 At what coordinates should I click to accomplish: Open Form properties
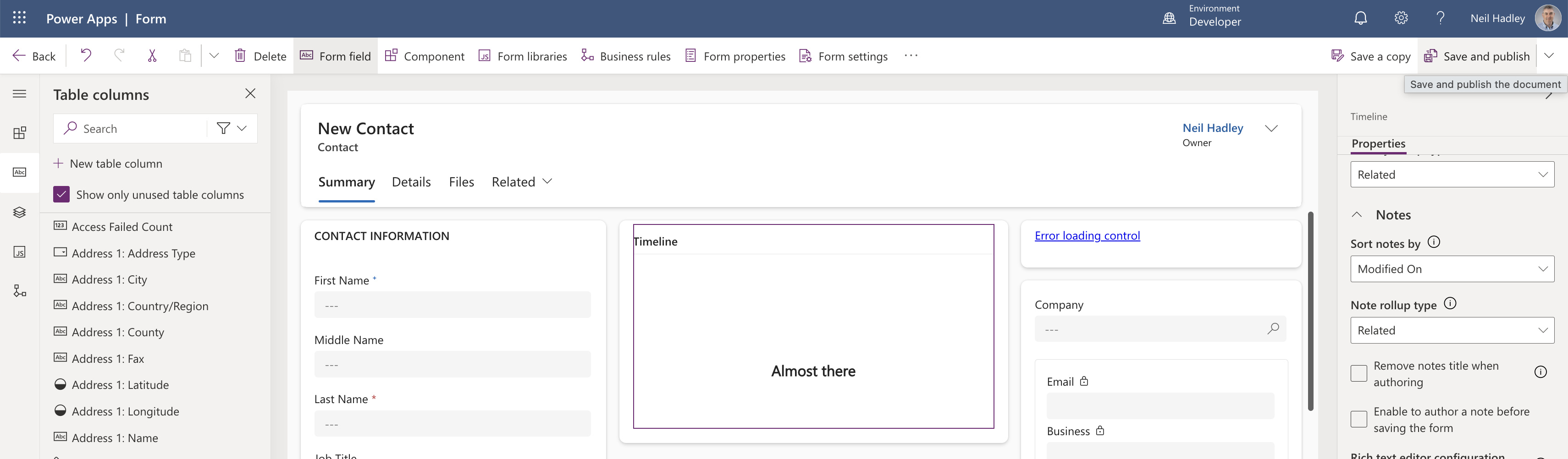tap(734, 56)
